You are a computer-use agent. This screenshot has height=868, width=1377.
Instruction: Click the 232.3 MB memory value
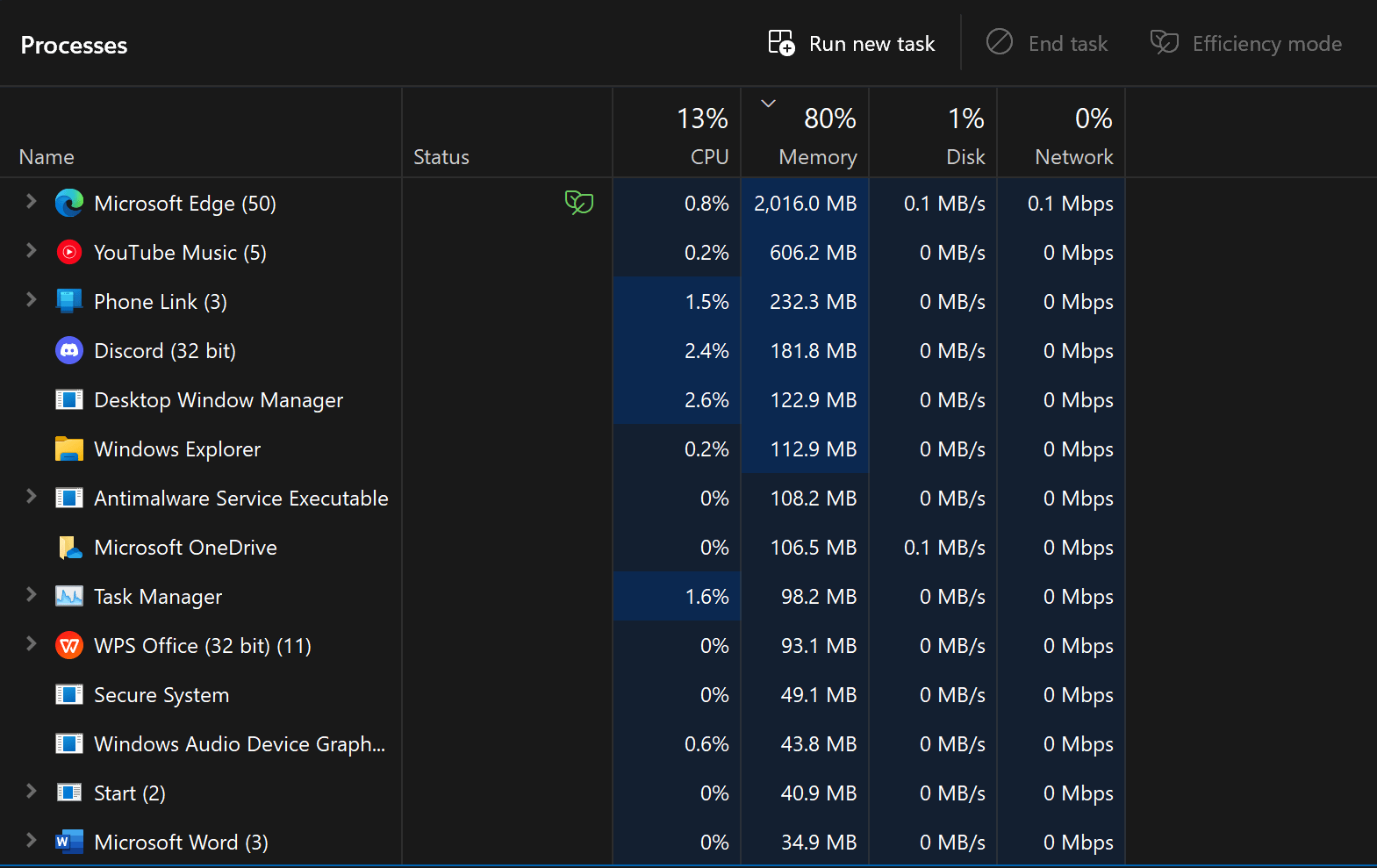813,302
